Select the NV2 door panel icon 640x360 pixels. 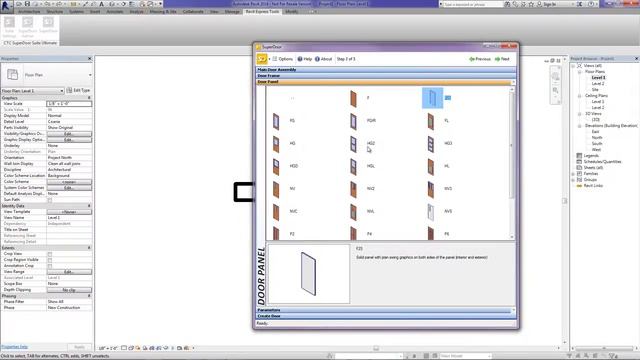(353, 189)
